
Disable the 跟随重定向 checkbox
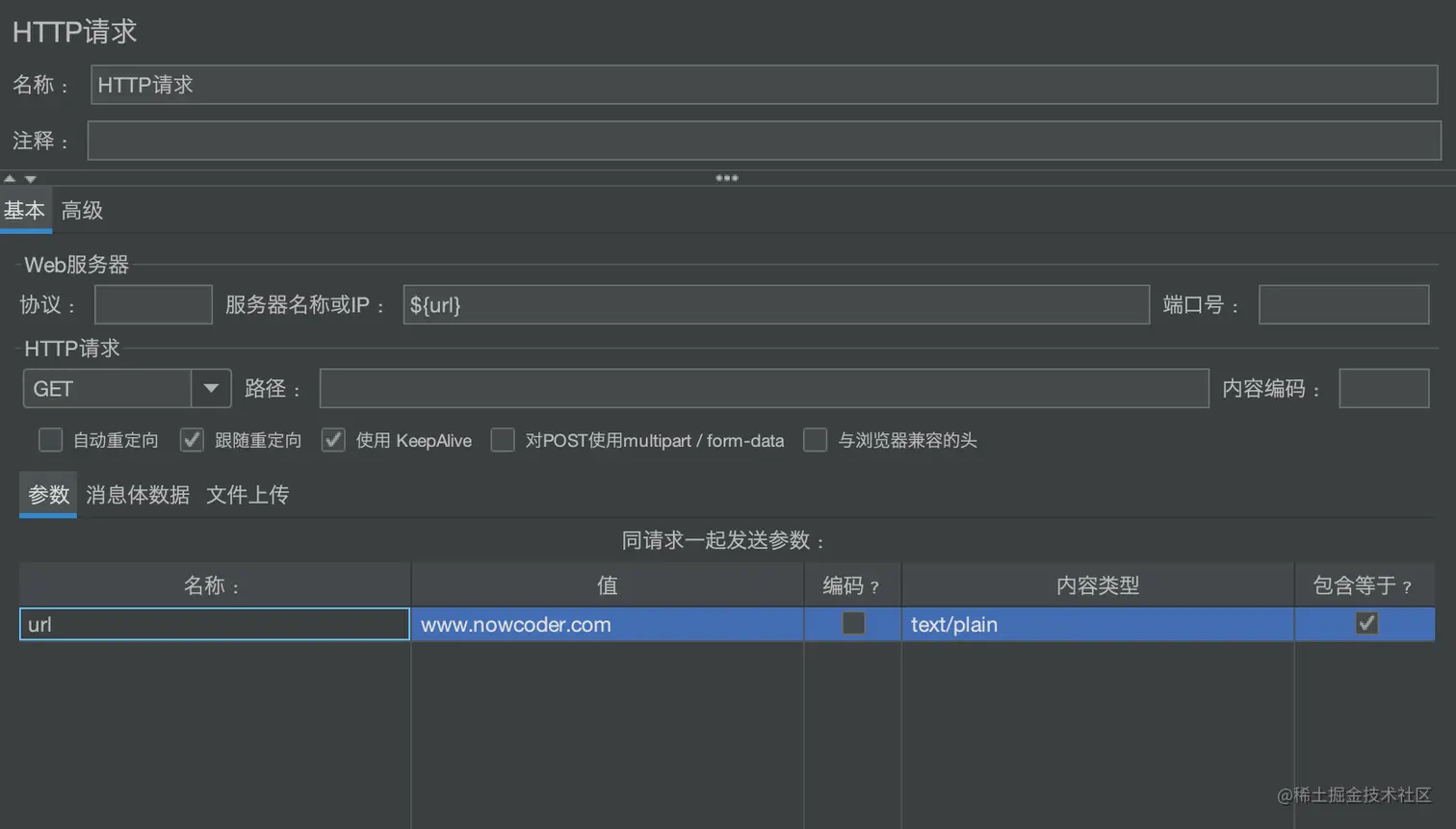[191, 439]
